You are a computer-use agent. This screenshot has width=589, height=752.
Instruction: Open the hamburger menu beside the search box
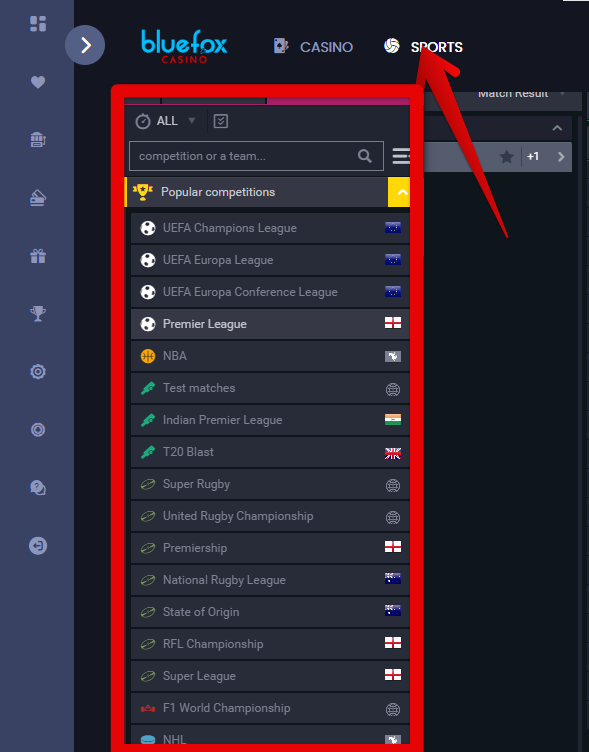pos(401,156)
